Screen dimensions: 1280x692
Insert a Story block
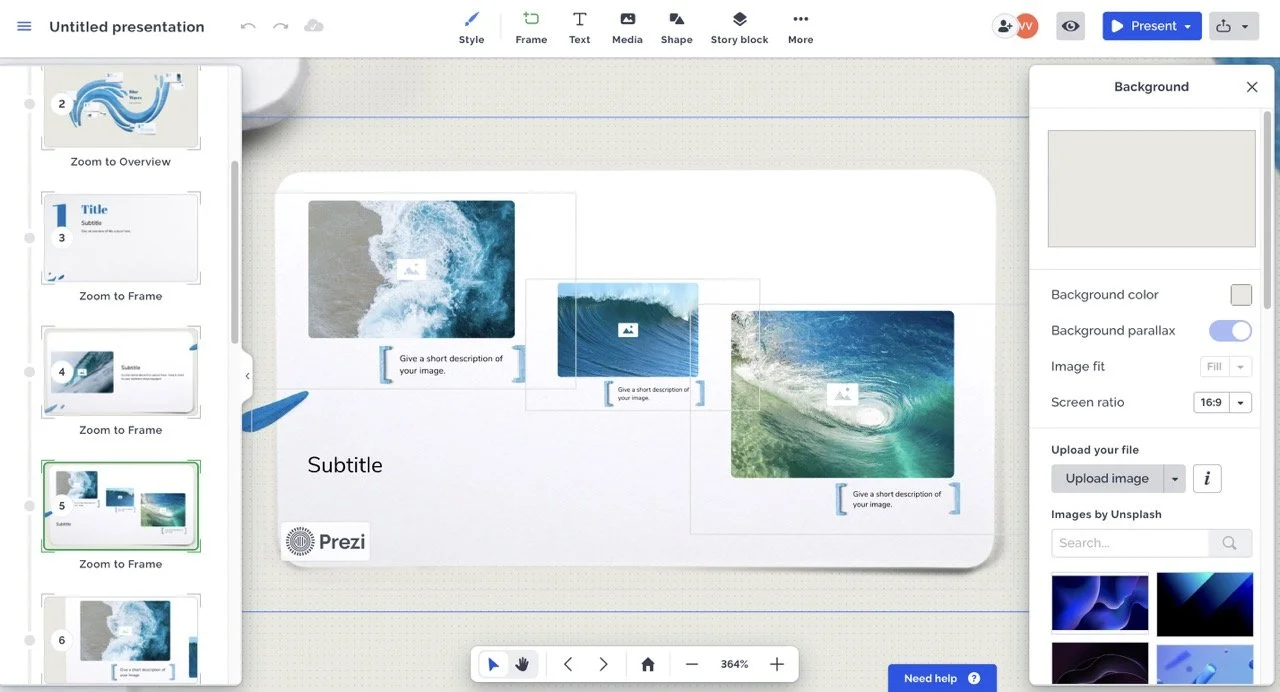(x=739, y=25)
